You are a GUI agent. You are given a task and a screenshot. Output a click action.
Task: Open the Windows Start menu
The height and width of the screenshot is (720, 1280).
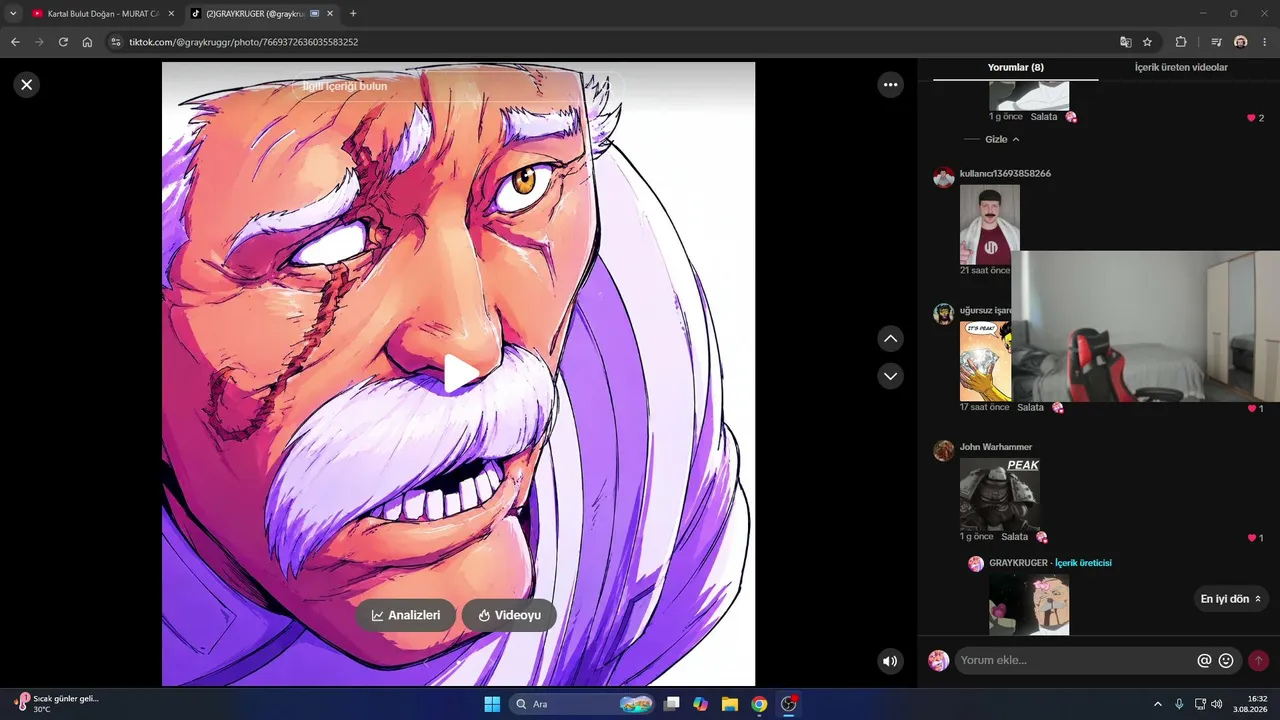[492, 704]
